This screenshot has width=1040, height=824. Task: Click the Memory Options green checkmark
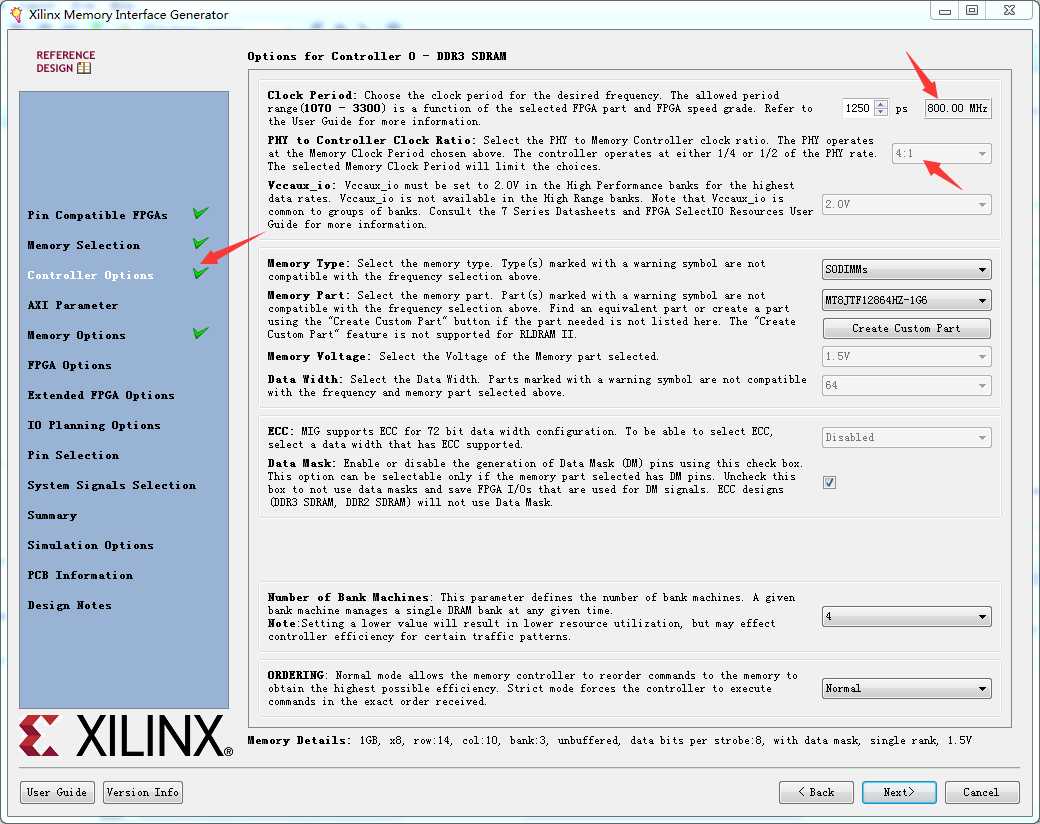point(200,332)
